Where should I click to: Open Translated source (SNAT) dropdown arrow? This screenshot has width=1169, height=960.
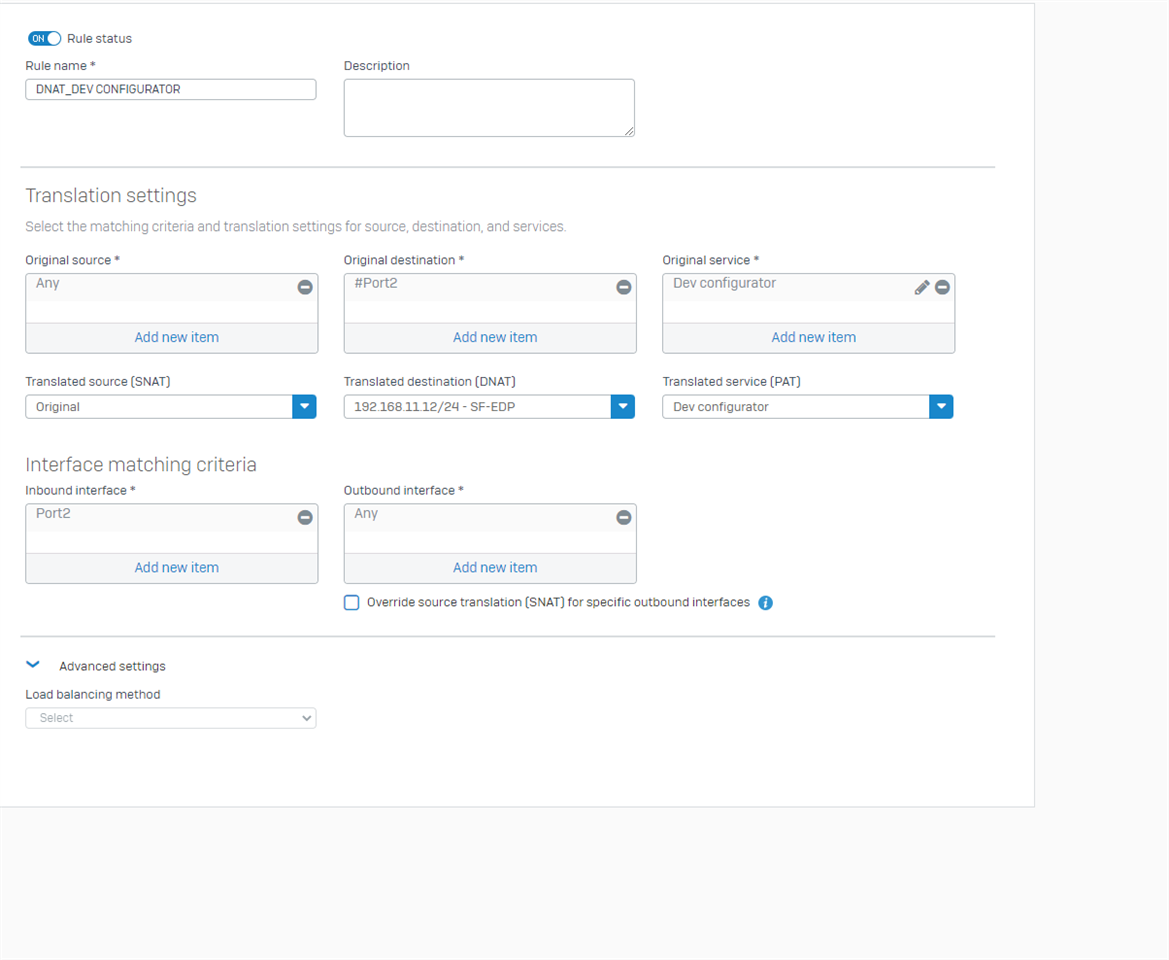tap(304, 407)
